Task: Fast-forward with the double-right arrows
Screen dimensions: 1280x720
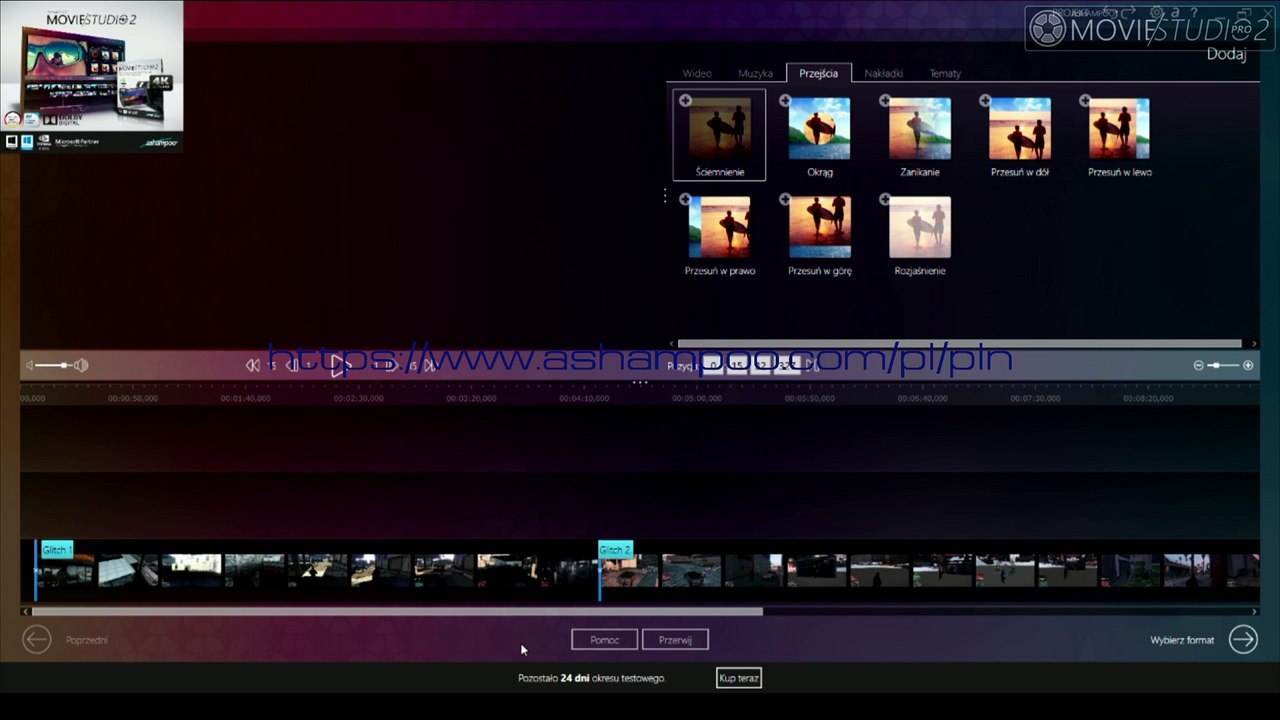Action: pyautogui.click(x=431, y=365)
